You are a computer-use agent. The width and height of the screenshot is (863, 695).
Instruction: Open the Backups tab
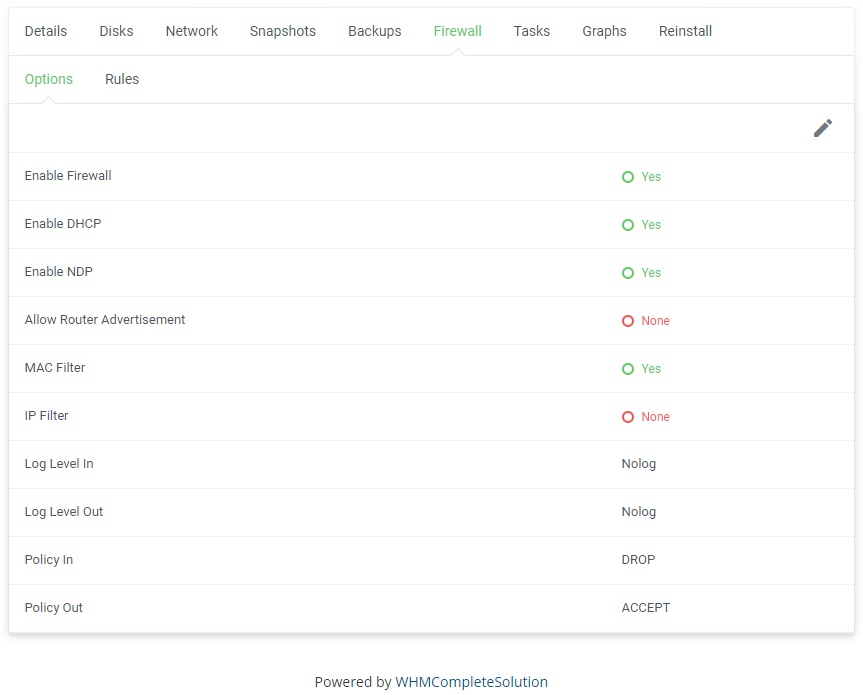[374, 31]
